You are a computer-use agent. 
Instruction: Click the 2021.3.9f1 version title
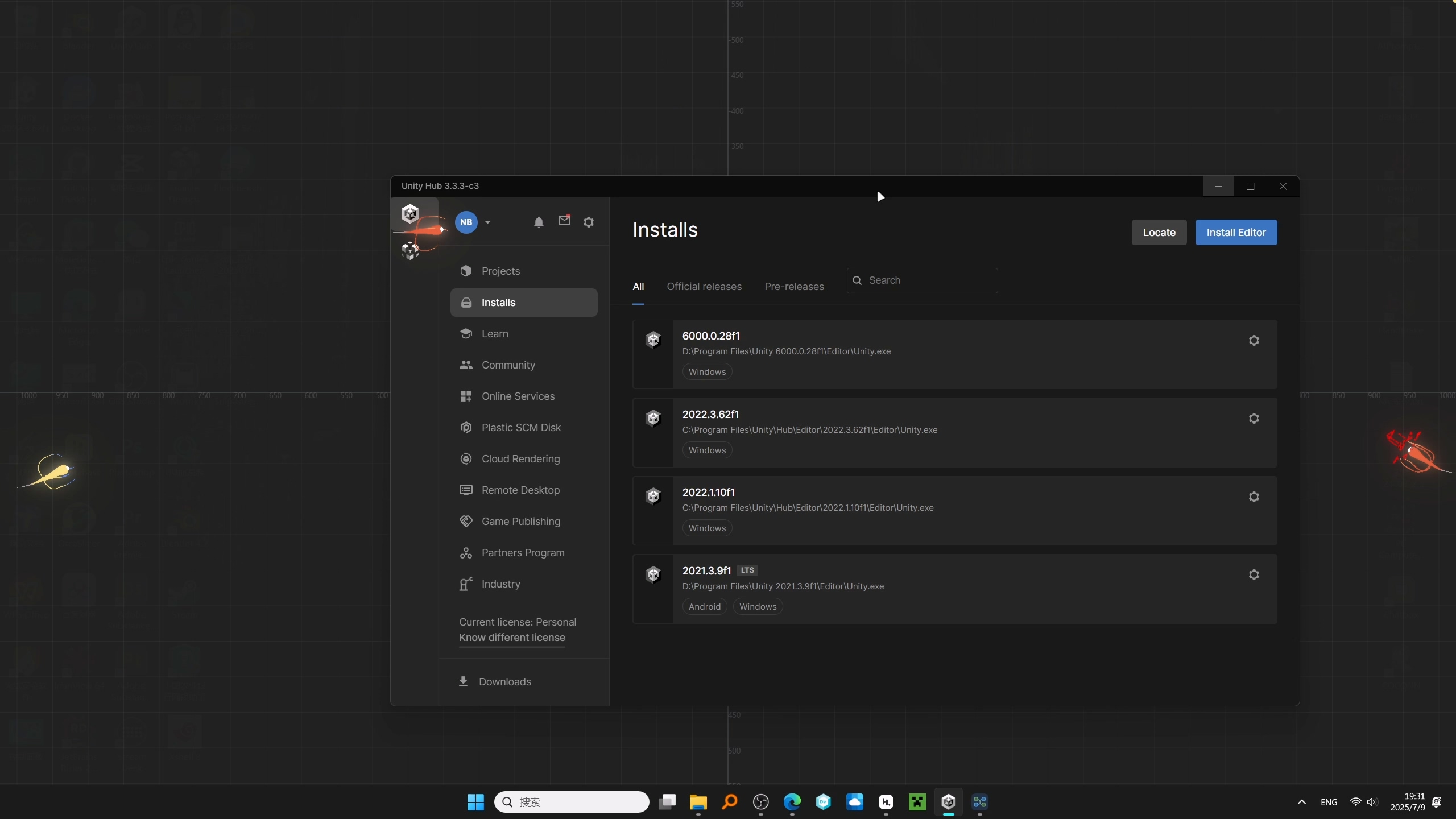tap(706, 571)
